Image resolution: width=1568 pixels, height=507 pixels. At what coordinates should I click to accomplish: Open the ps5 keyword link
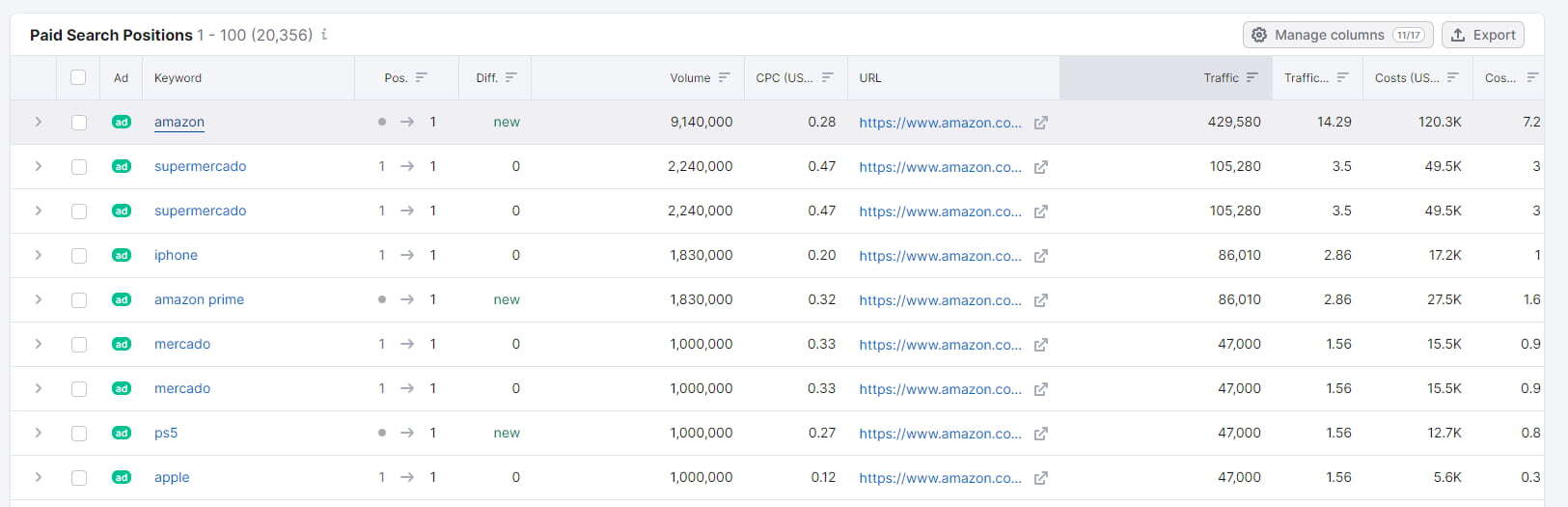(166, 434)
